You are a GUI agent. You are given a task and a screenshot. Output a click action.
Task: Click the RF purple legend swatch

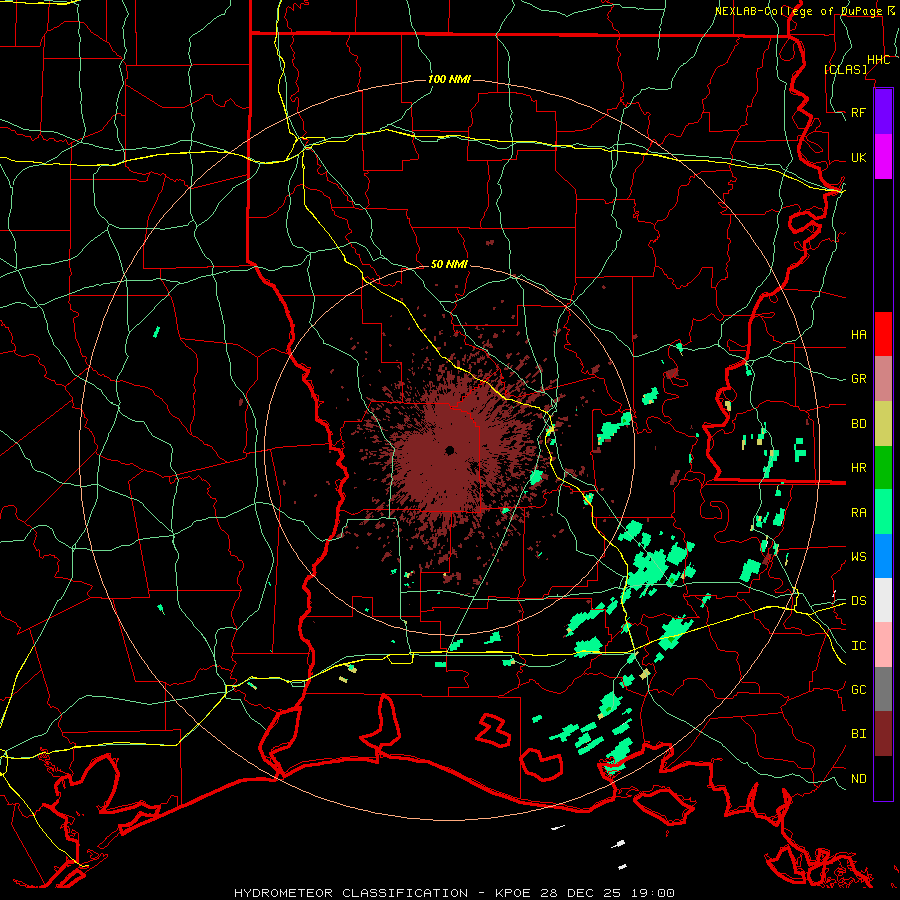pos(883,112)
